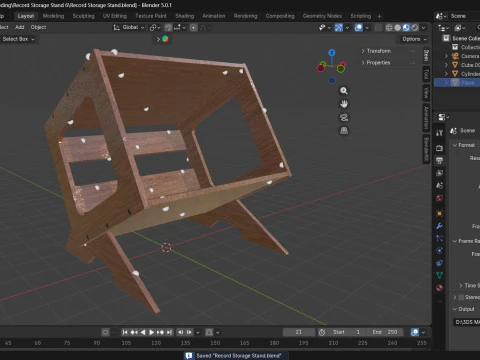Open the Global orientation dropdown
Screen dimensions: 480x360
[x=129, y=27]
